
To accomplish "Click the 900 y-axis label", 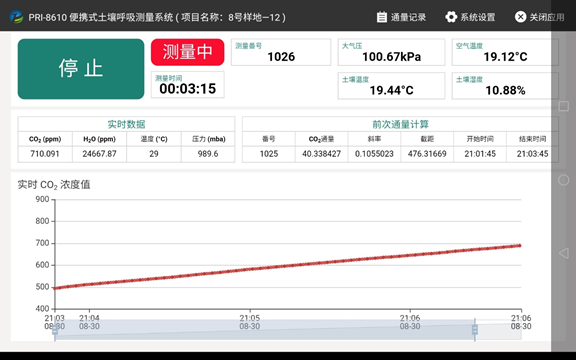I will pyautogui.click(x=42, y=199).
